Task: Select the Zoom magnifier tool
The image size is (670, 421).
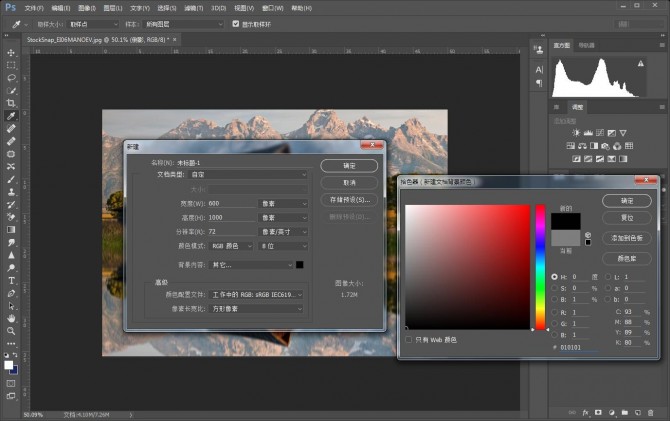Action: click(x=11, y=331)
